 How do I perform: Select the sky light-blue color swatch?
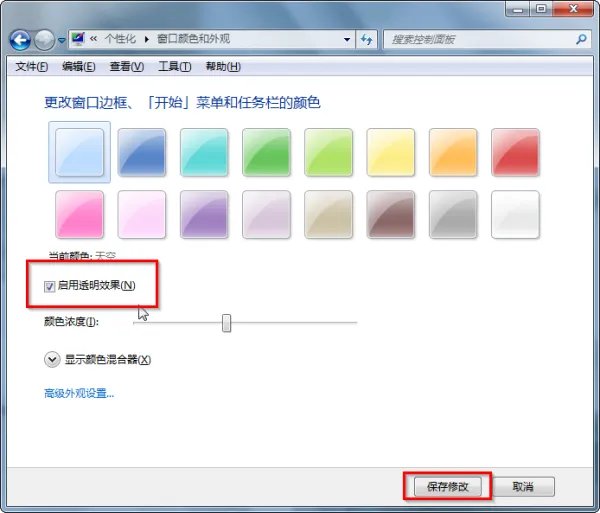point(80,152)
